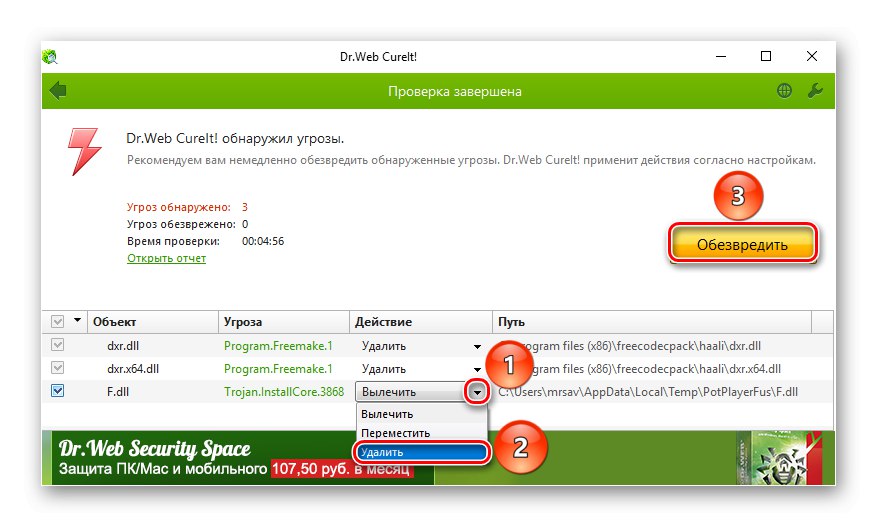
Task: Close the Dr.Web CureIt! window
Action: pyautogui.click(x=812, y=56)
